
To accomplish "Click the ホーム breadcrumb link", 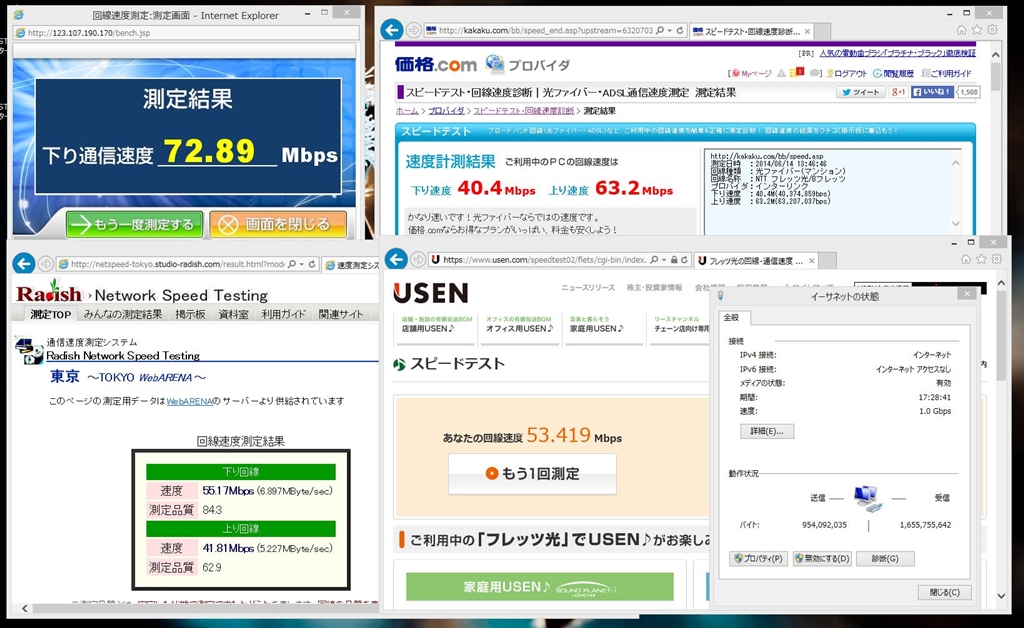I will (x=407, y=111).
